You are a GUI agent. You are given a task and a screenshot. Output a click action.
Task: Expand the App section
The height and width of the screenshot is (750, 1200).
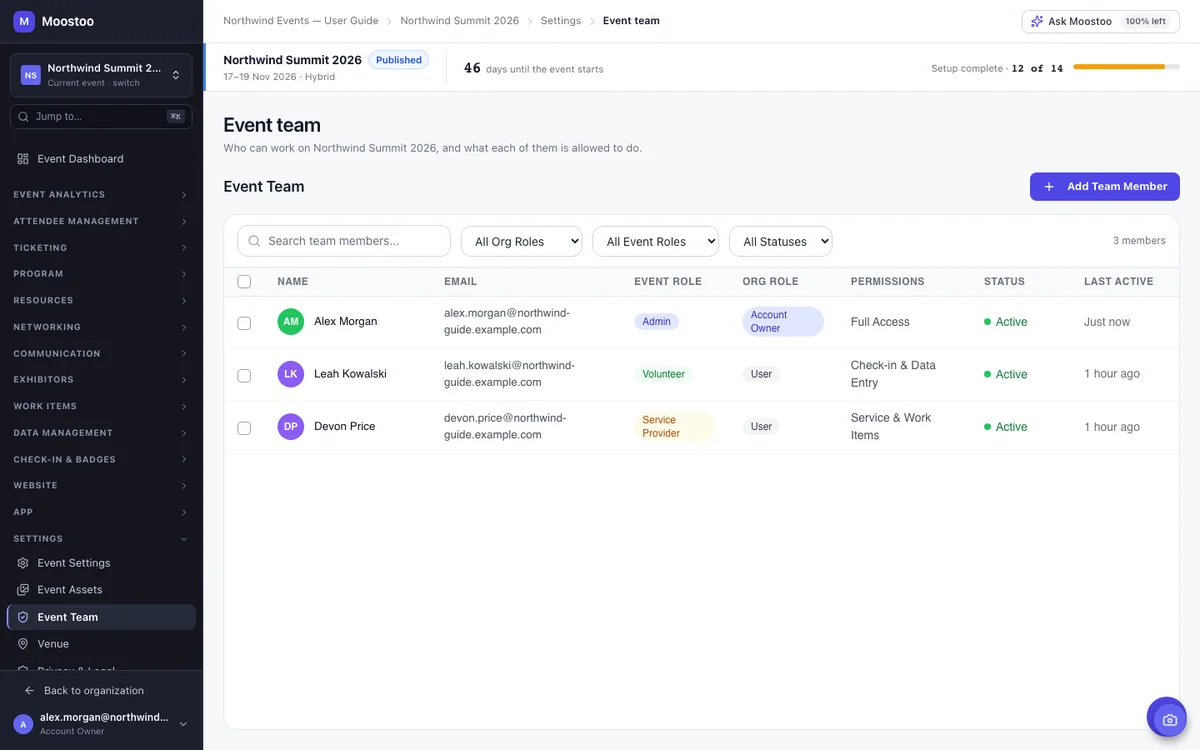(x=101, y=512)
